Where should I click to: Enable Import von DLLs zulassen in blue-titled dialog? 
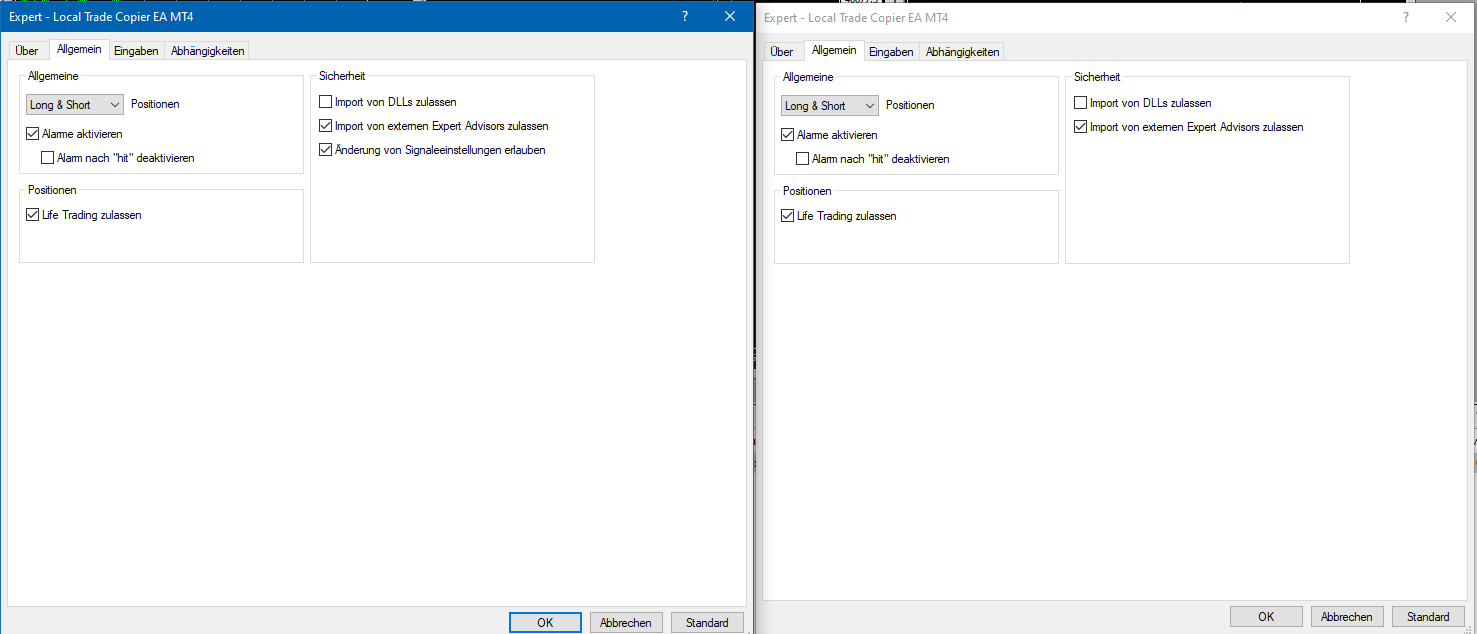(326, 102)
